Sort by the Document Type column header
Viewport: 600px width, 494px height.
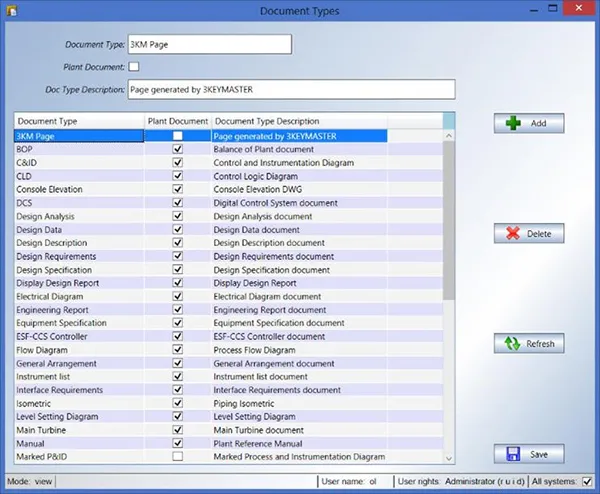coord(79,121)
